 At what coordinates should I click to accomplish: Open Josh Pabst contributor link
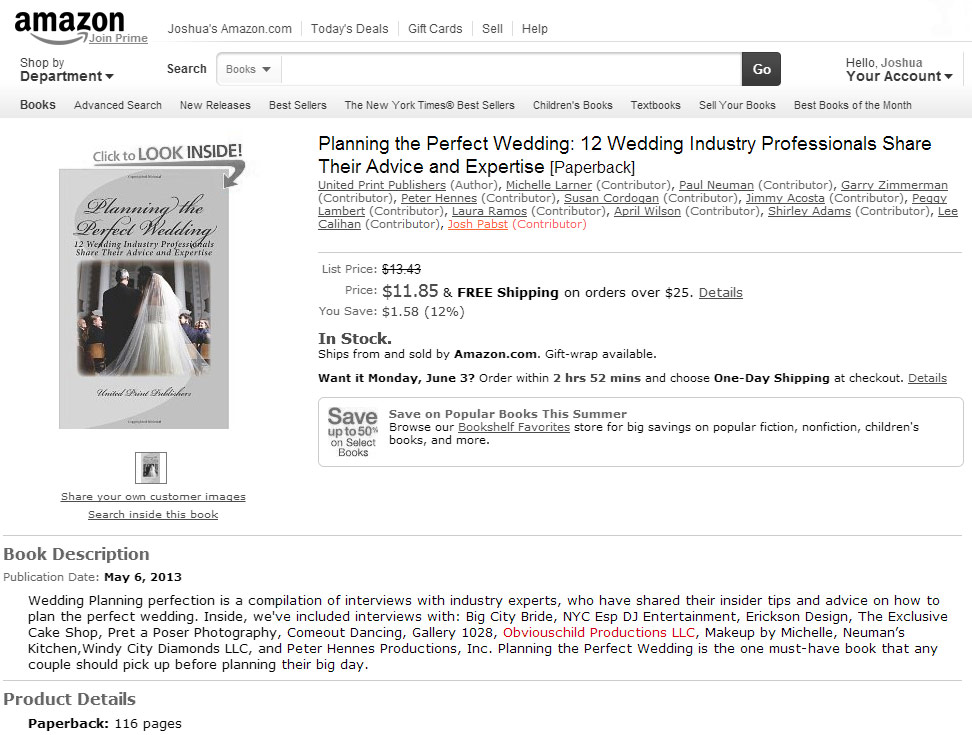[478, 224]
